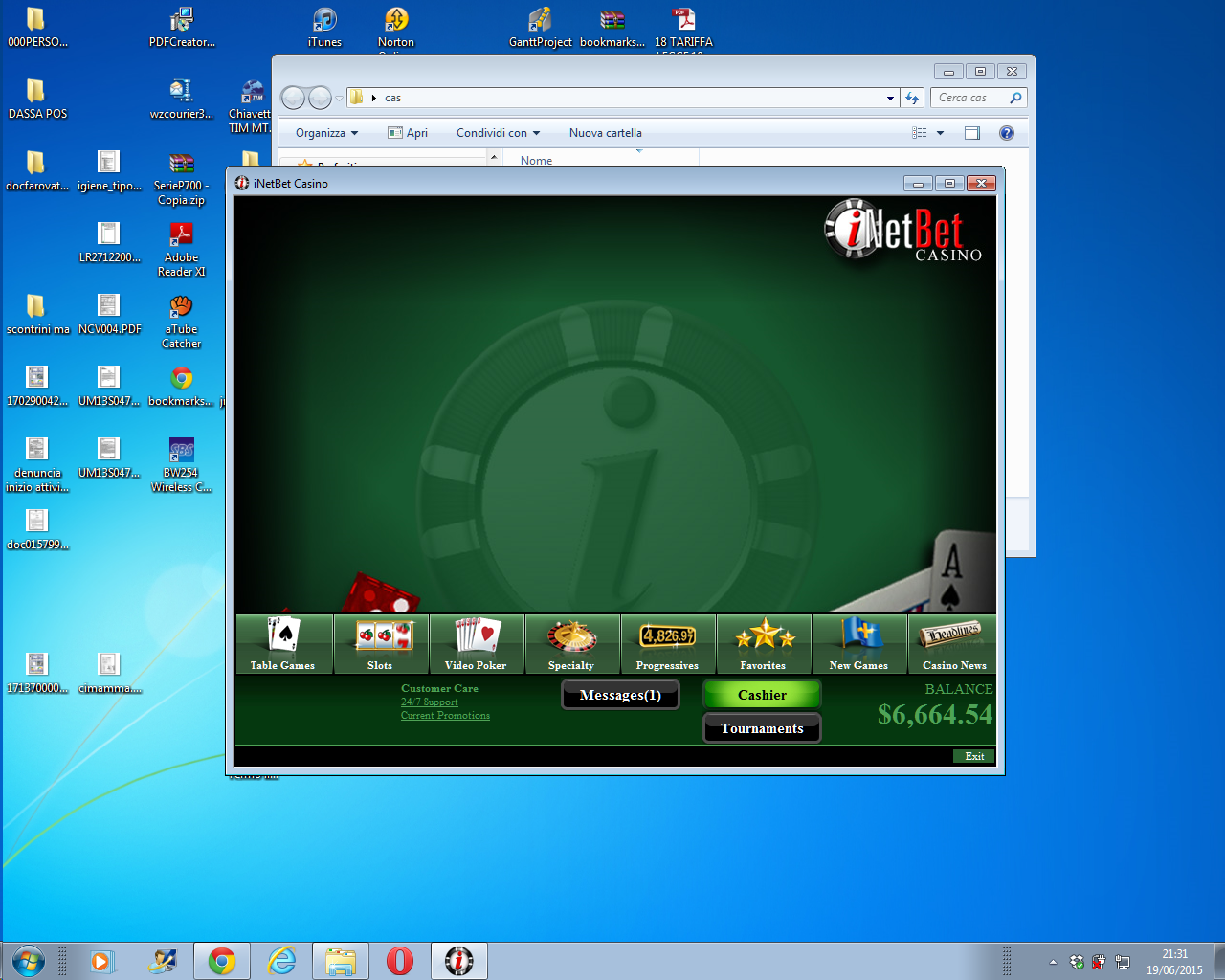Screen dimensions: 1225x980
Task: Open Casino News headlines
Action: (953, 644)
